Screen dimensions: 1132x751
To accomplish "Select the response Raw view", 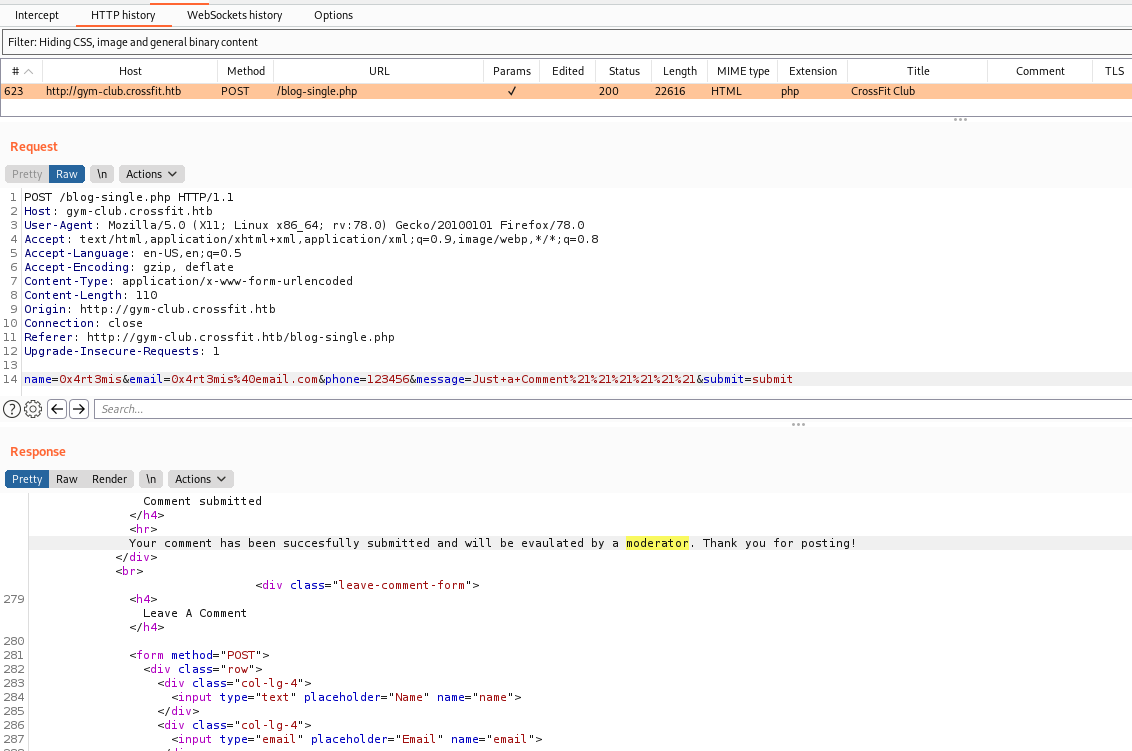I will click(x=67, y=479).
